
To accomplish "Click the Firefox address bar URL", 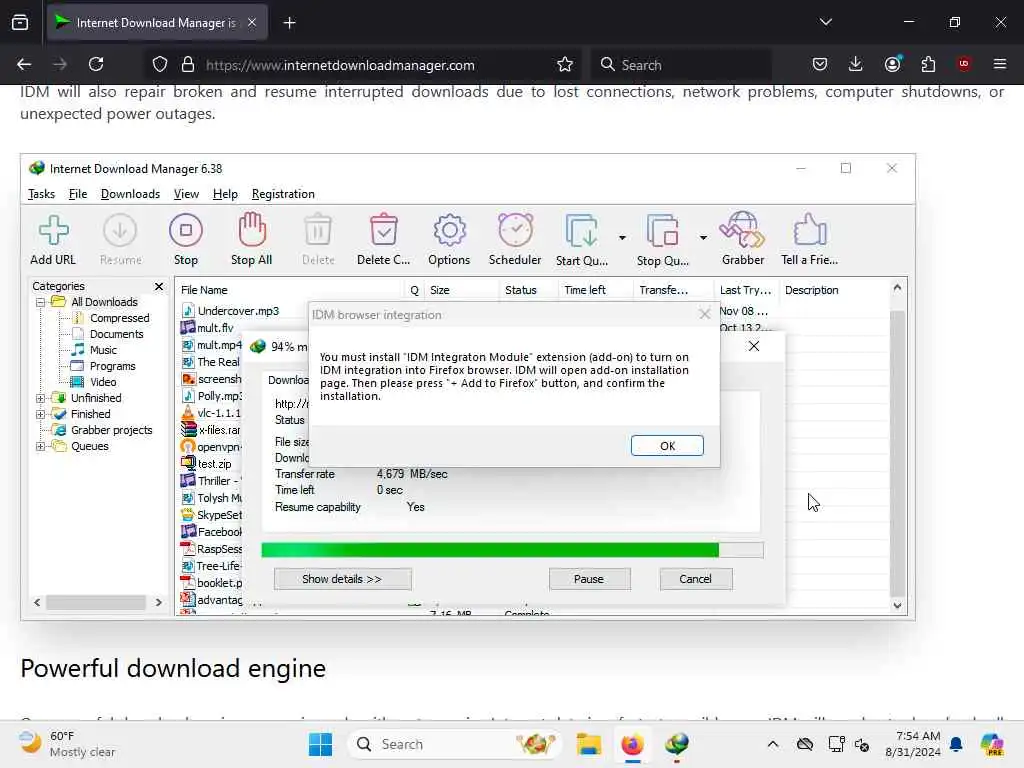I will (340, 65).
